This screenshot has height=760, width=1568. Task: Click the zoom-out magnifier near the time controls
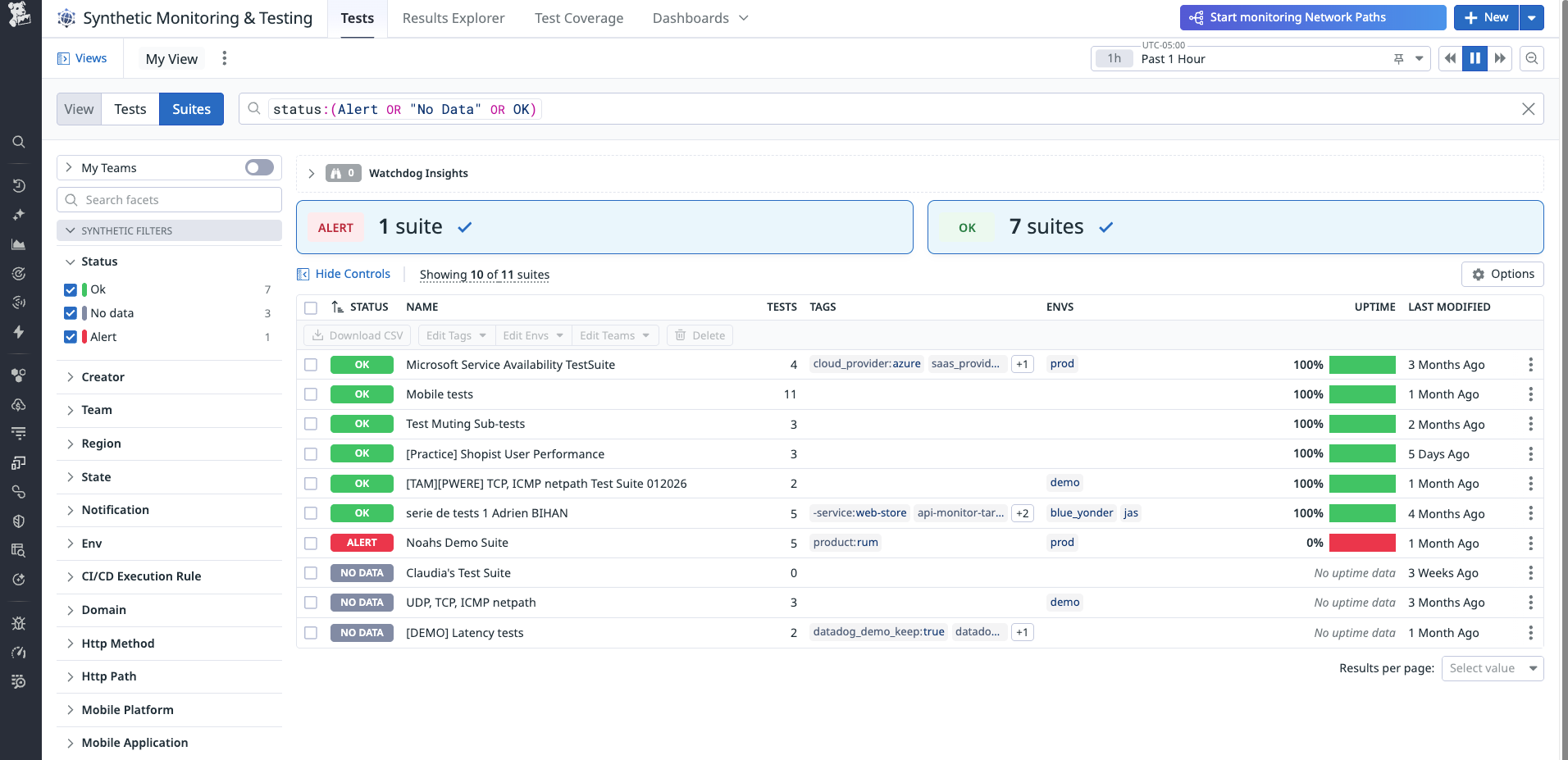coord(1532,58)
